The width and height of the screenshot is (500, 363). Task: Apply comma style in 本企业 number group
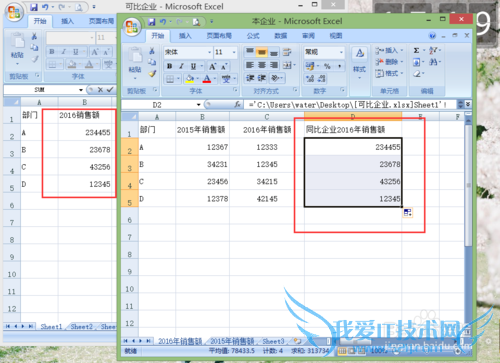tap(339, 66)
